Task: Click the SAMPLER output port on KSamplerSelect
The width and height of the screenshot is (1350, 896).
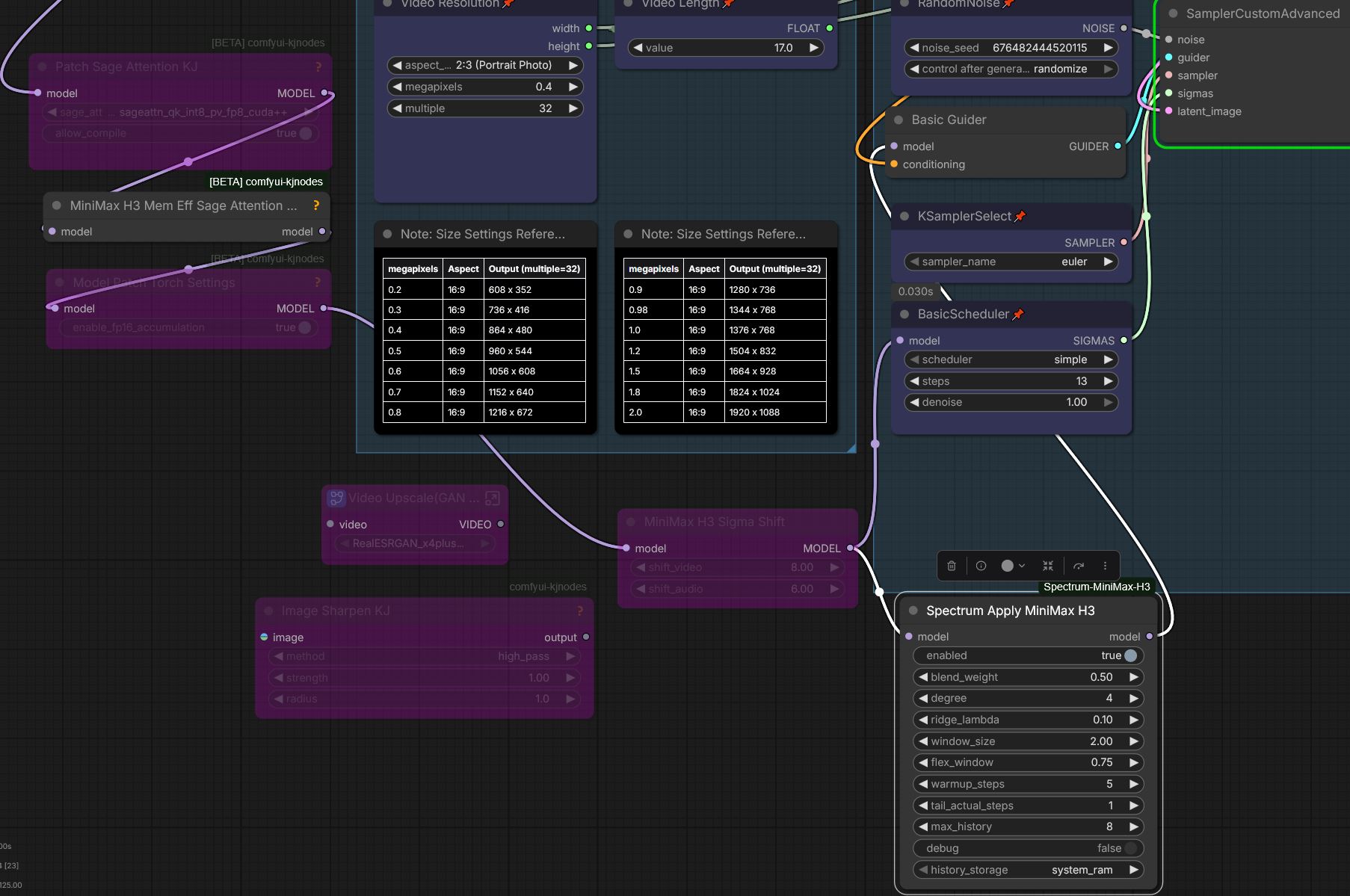Action: (1124, 242)
